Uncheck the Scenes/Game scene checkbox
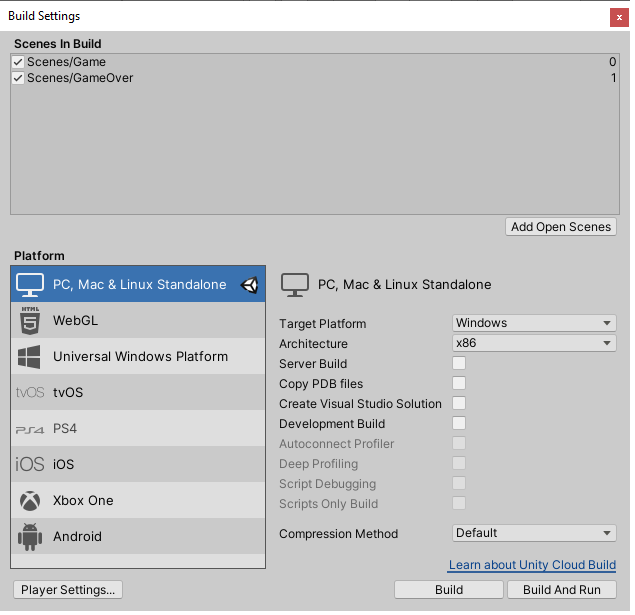 (18, 62)
